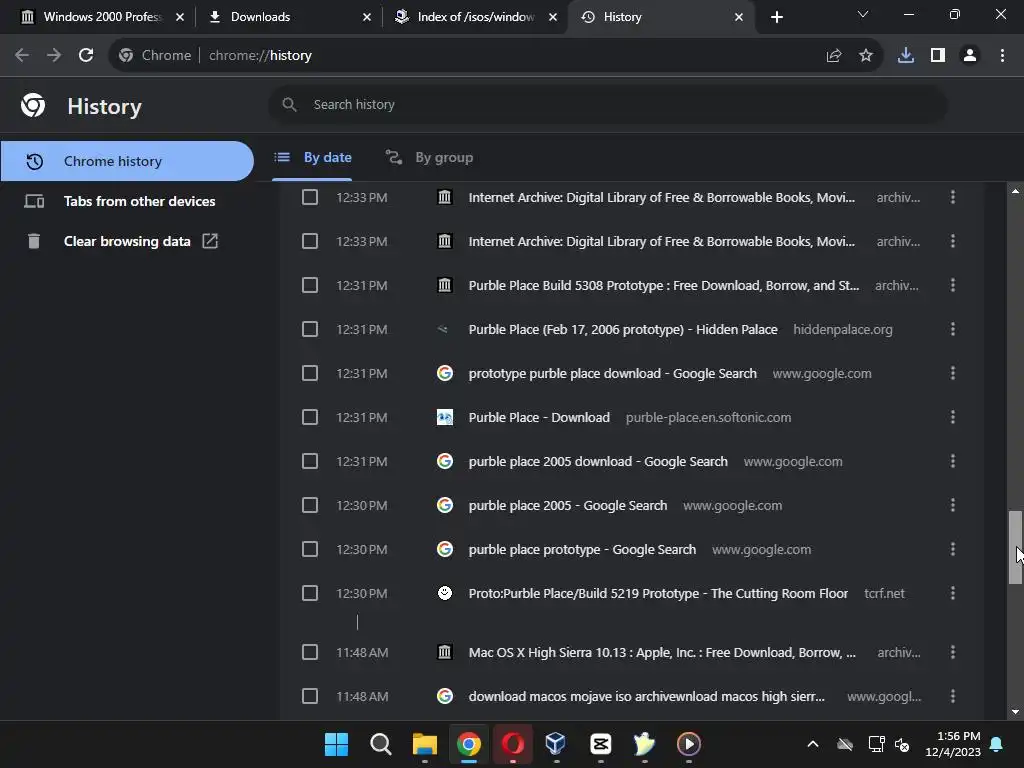Select the Mac OS X High Sierra checkbox

[x=310, y=652]
